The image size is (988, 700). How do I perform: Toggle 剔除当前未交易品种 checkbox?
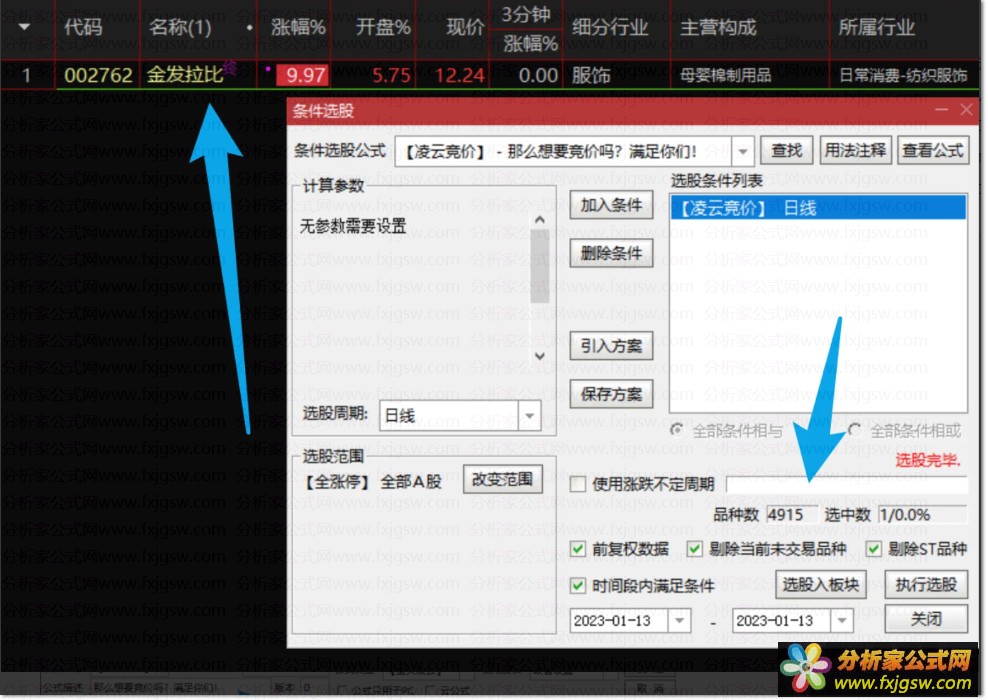pyautogui.click(x=694, y=549)
